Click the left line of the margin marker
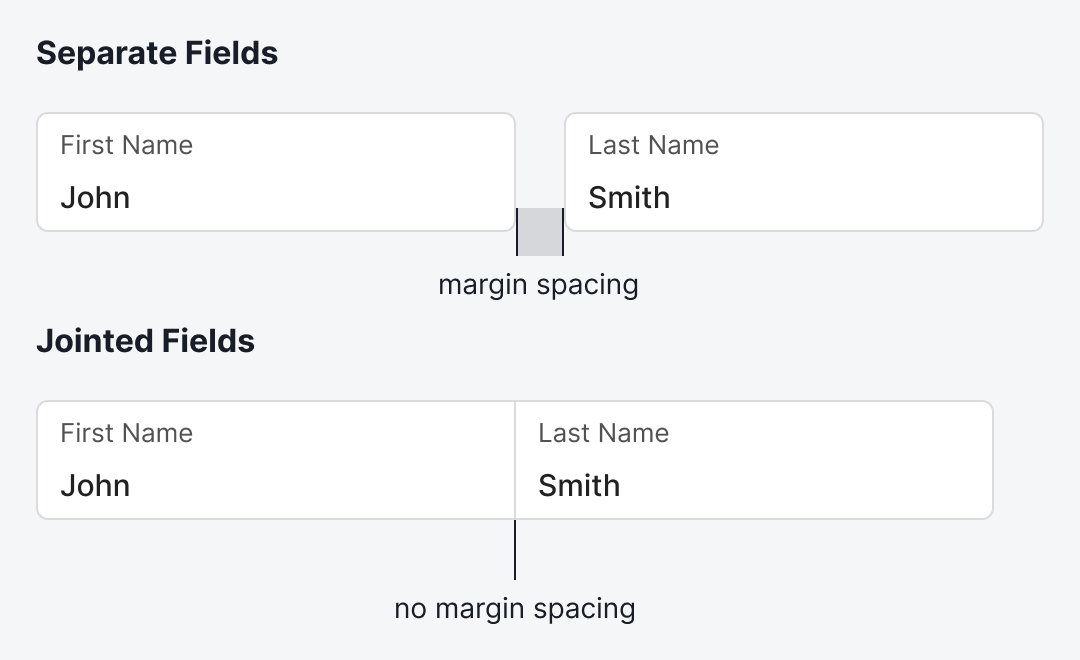The height and width of the screenshot is (660, 1080). 517,232
